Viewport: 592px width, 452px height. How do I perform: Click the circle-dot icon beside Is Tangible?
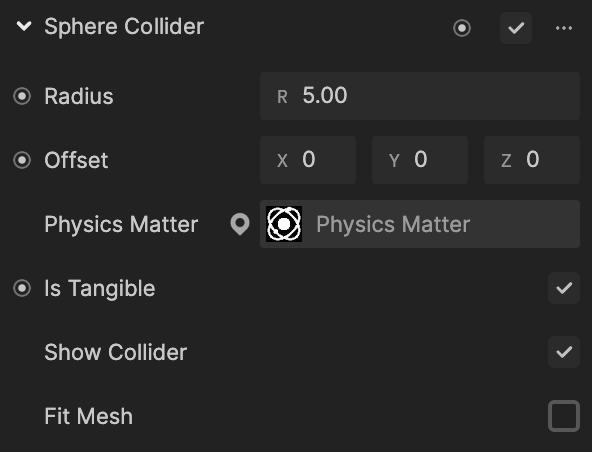click(x=22, y=288)
